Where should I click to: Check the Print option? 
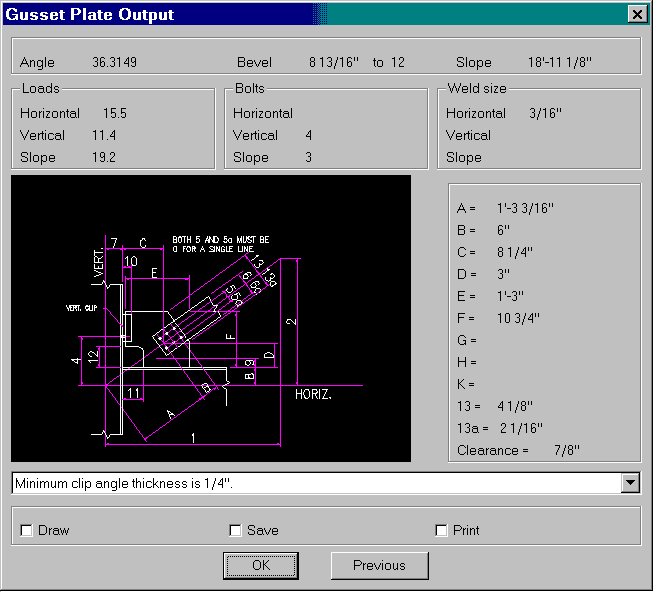[441, 530]
